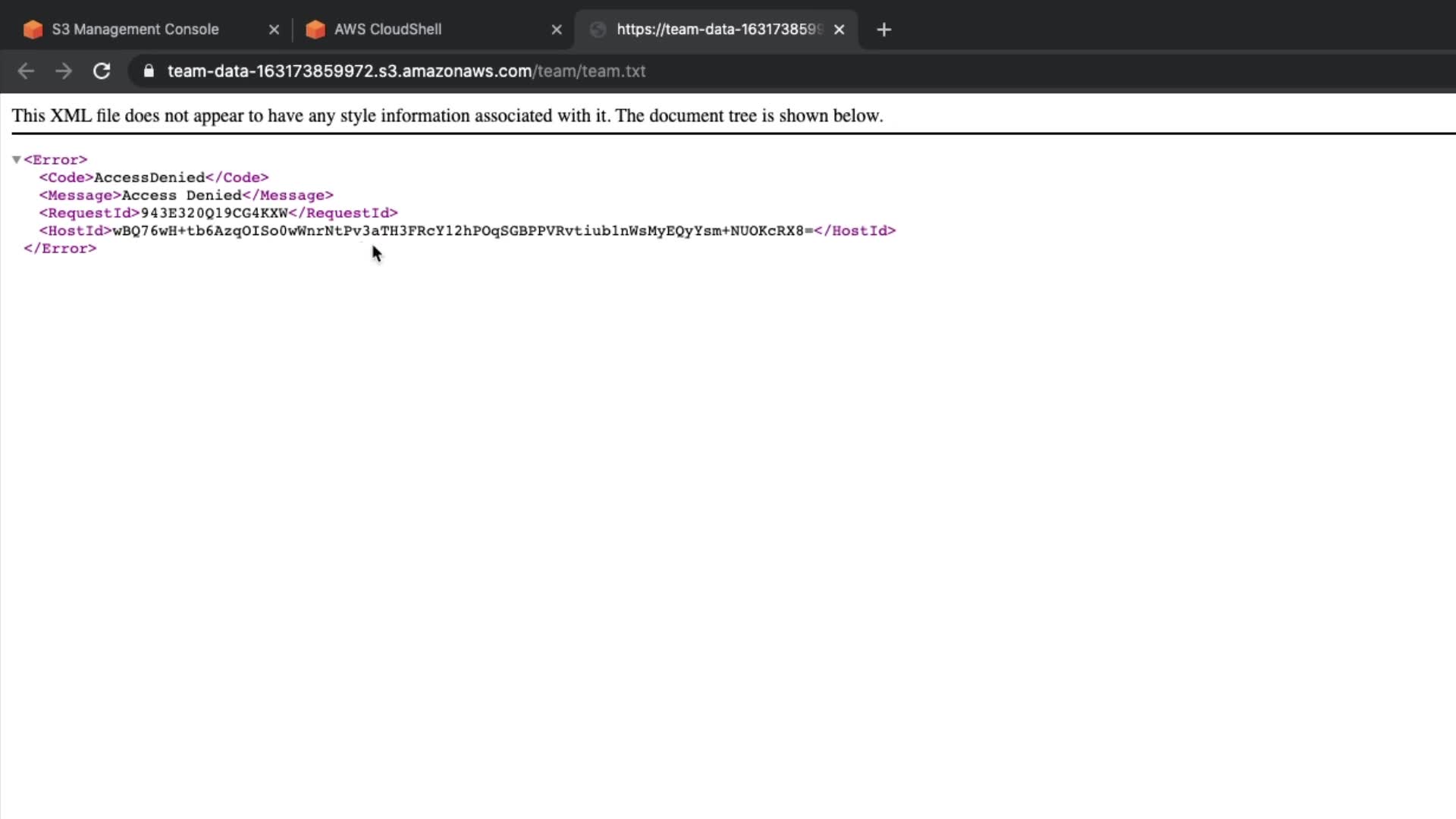Click the address bar URL field
The image size is (1456, 819).
point(406,71)
